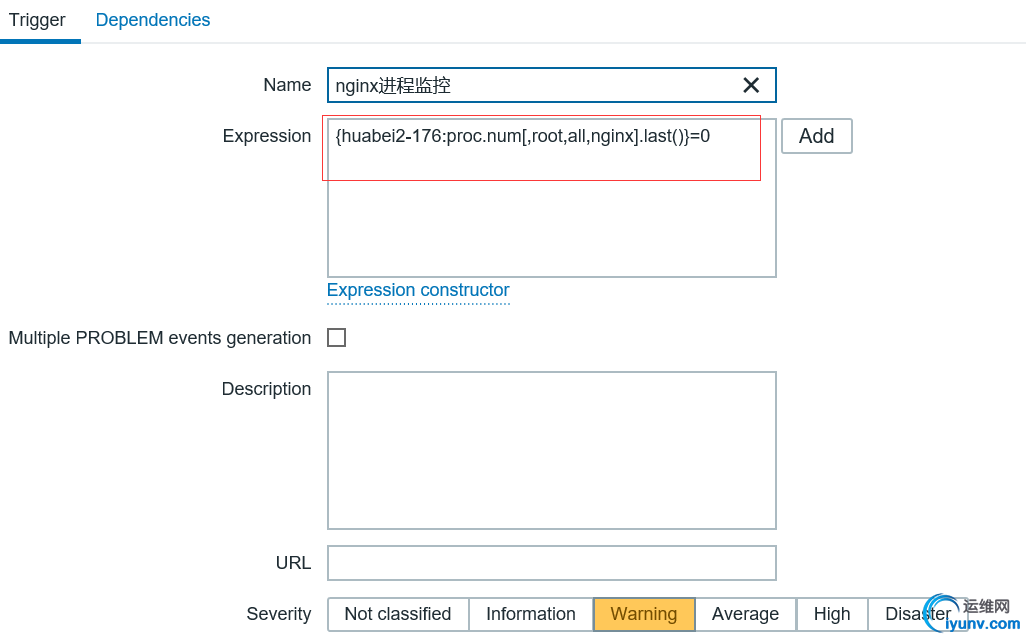This screenshot has height=640, width=1026.
Task: Choose Average severity level
Action: point(745,614)
